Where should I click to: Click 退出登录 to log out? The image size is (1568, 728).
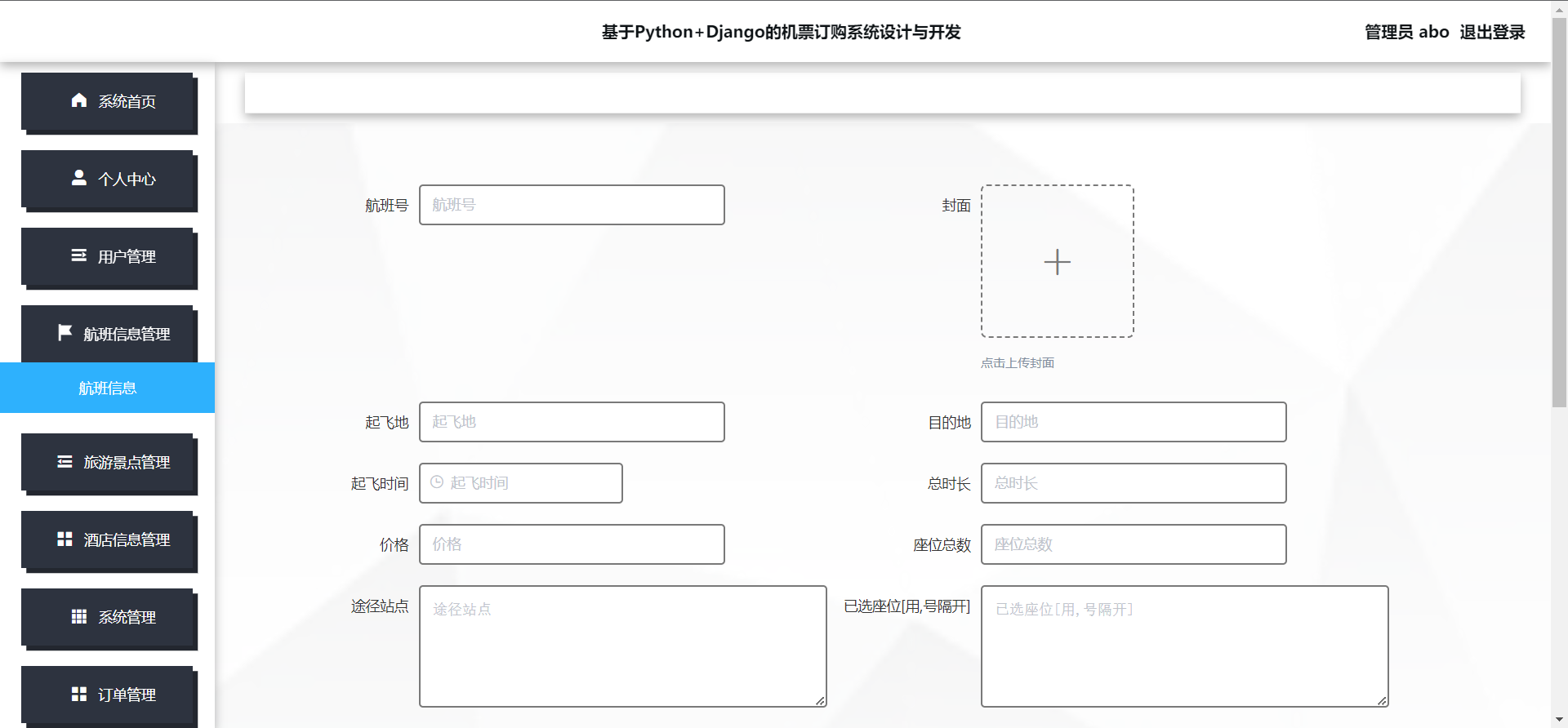1492,32
